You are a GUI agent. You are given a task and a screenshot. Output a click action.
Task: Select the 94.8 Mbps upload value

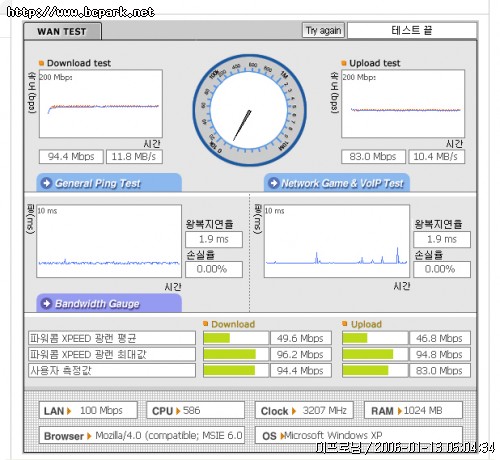440,354
